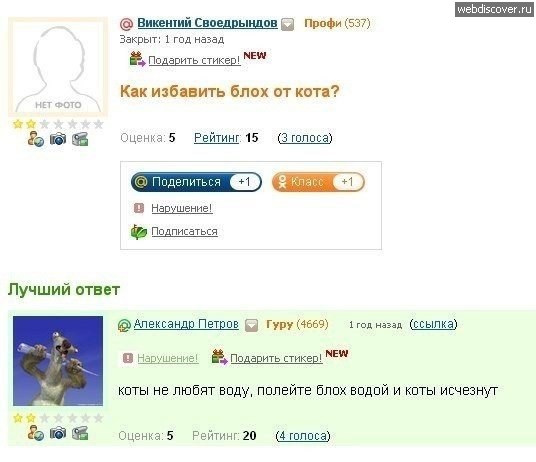Viewport: 536px width, 462px height.
Task: Click the @ mail icon before Викентий Своедрындов
Action: coord(126,24)
